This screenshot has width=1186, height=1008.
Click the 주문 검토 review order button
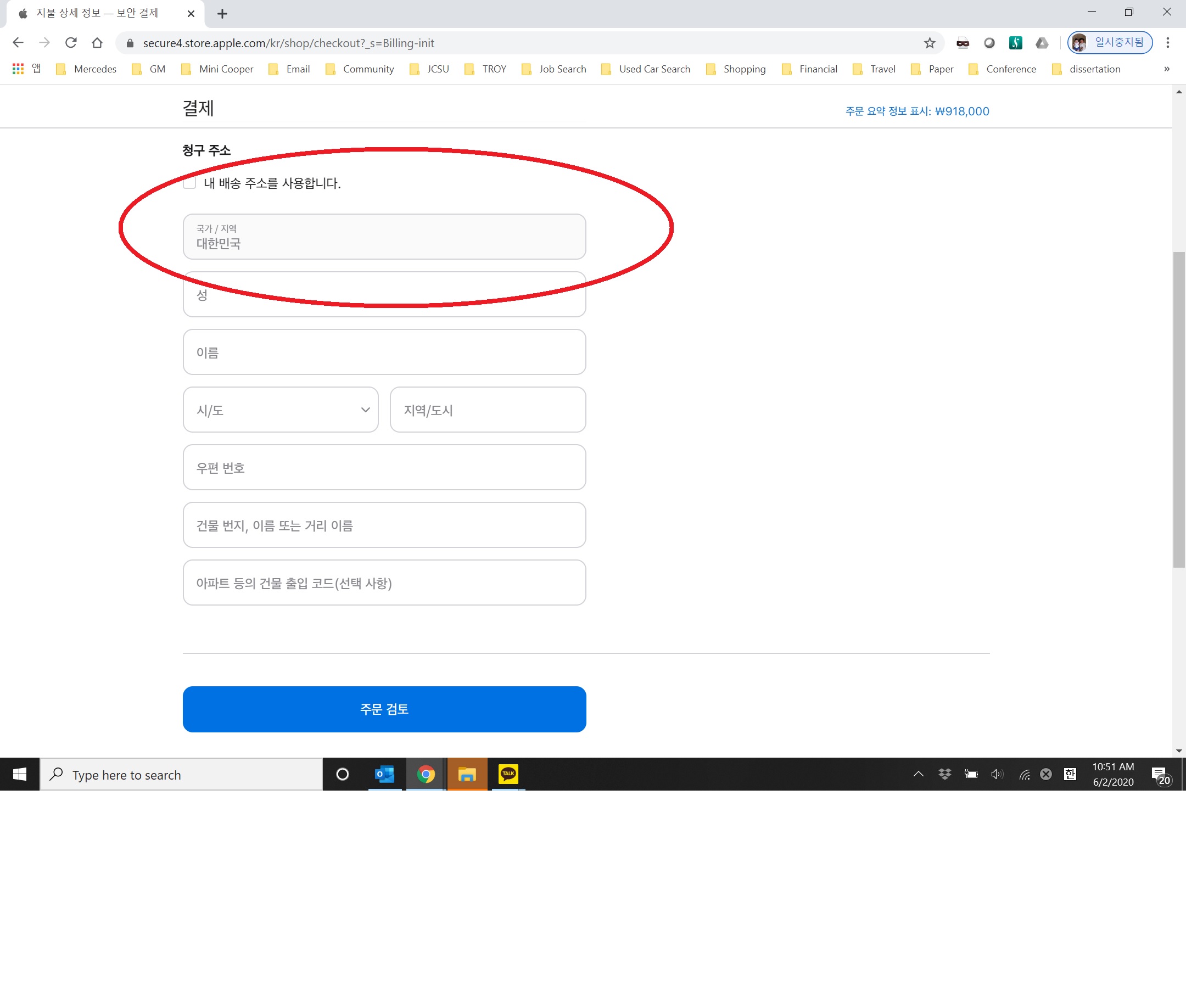(x=384, y=709)
